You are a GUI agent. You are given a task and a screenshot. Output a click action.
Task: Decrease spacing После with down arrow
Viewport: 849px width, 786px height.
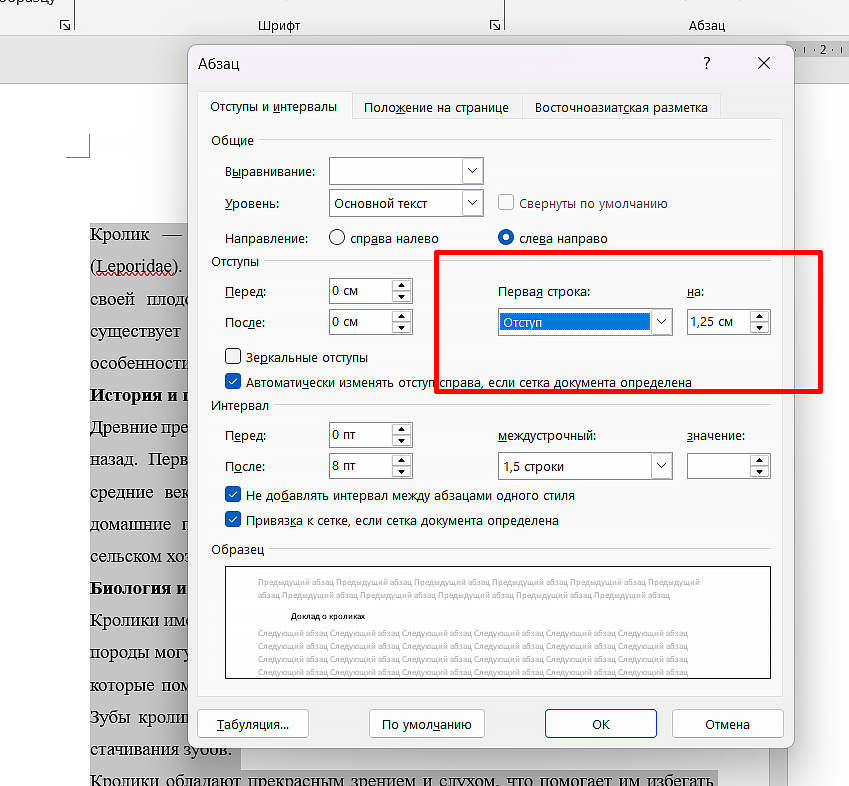(x=401, y=471)
